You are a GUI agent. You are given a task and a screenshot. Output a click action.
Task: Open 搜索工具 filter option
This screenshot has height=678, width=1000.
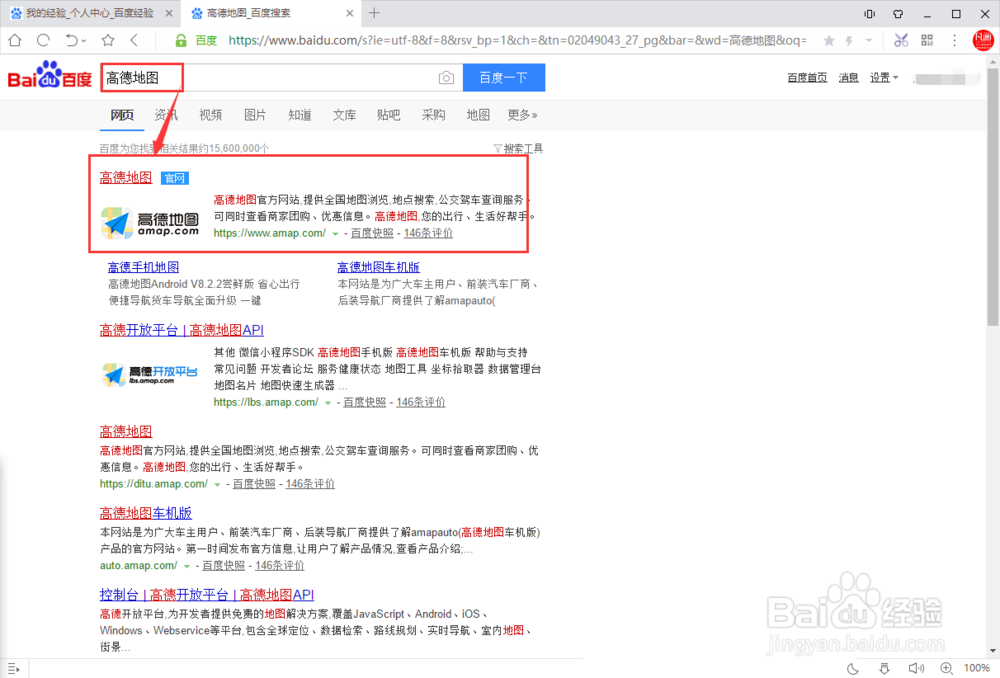[x=518, y=149]
